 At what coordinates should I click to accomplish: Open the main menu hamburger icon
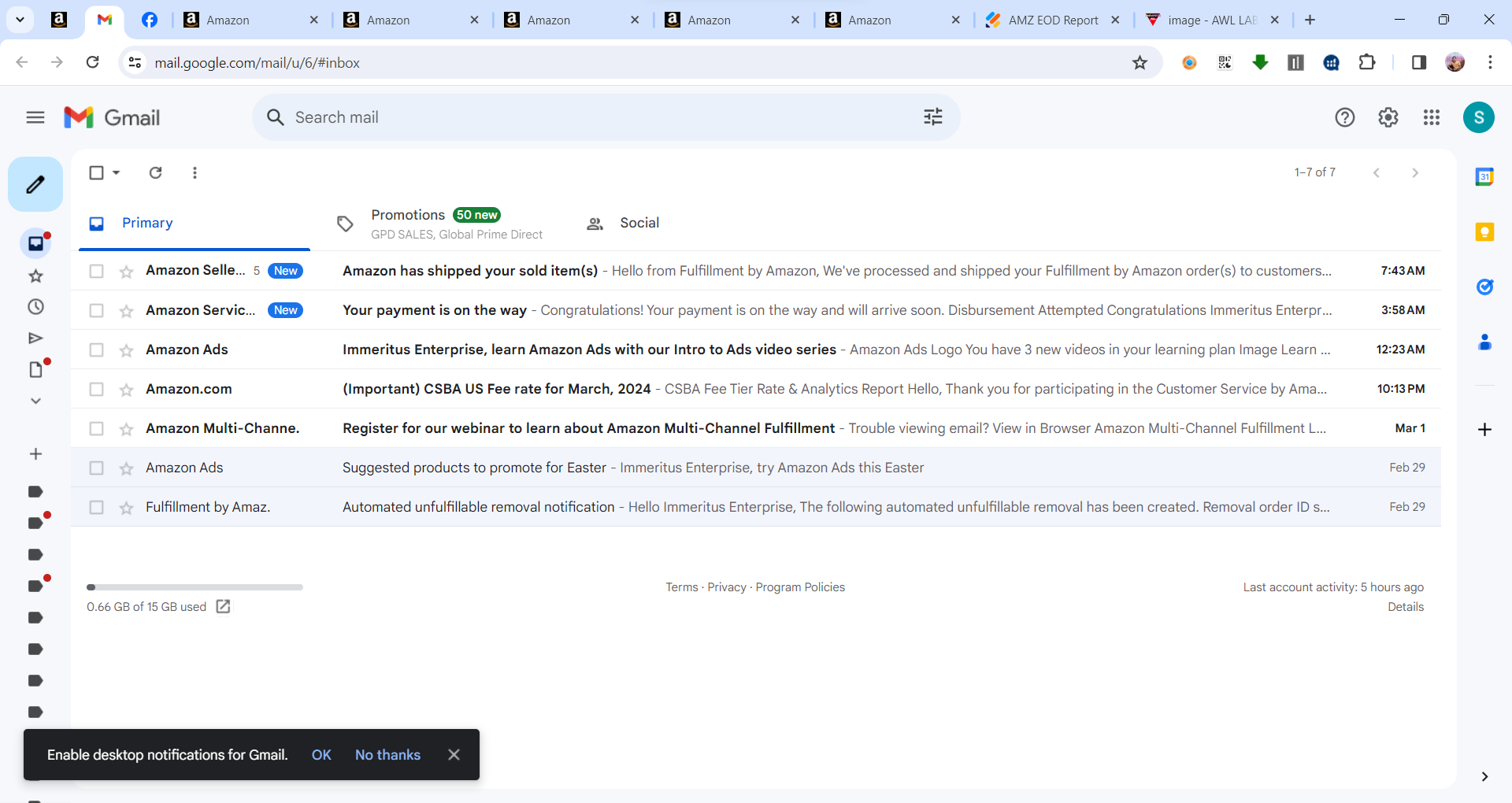pos(35,117)
